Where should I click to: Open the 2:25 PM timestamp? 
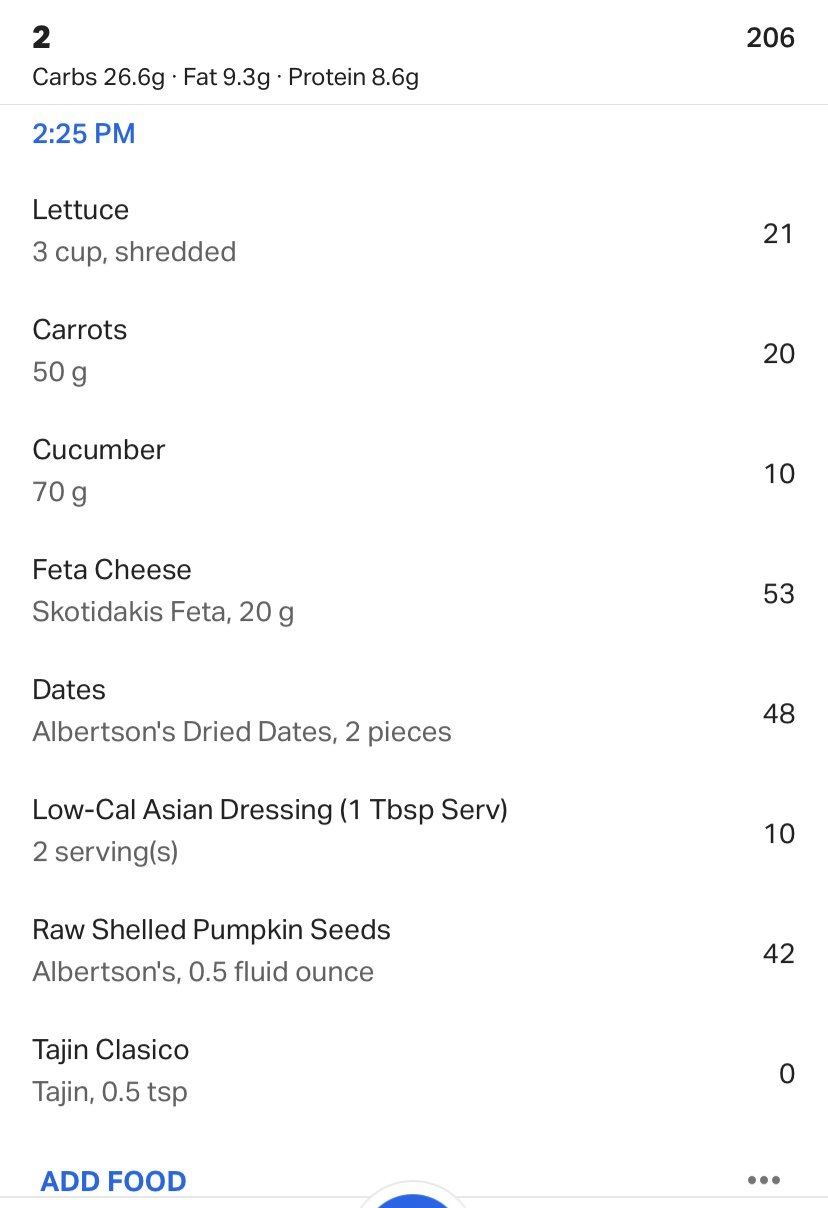coord(84,134)
